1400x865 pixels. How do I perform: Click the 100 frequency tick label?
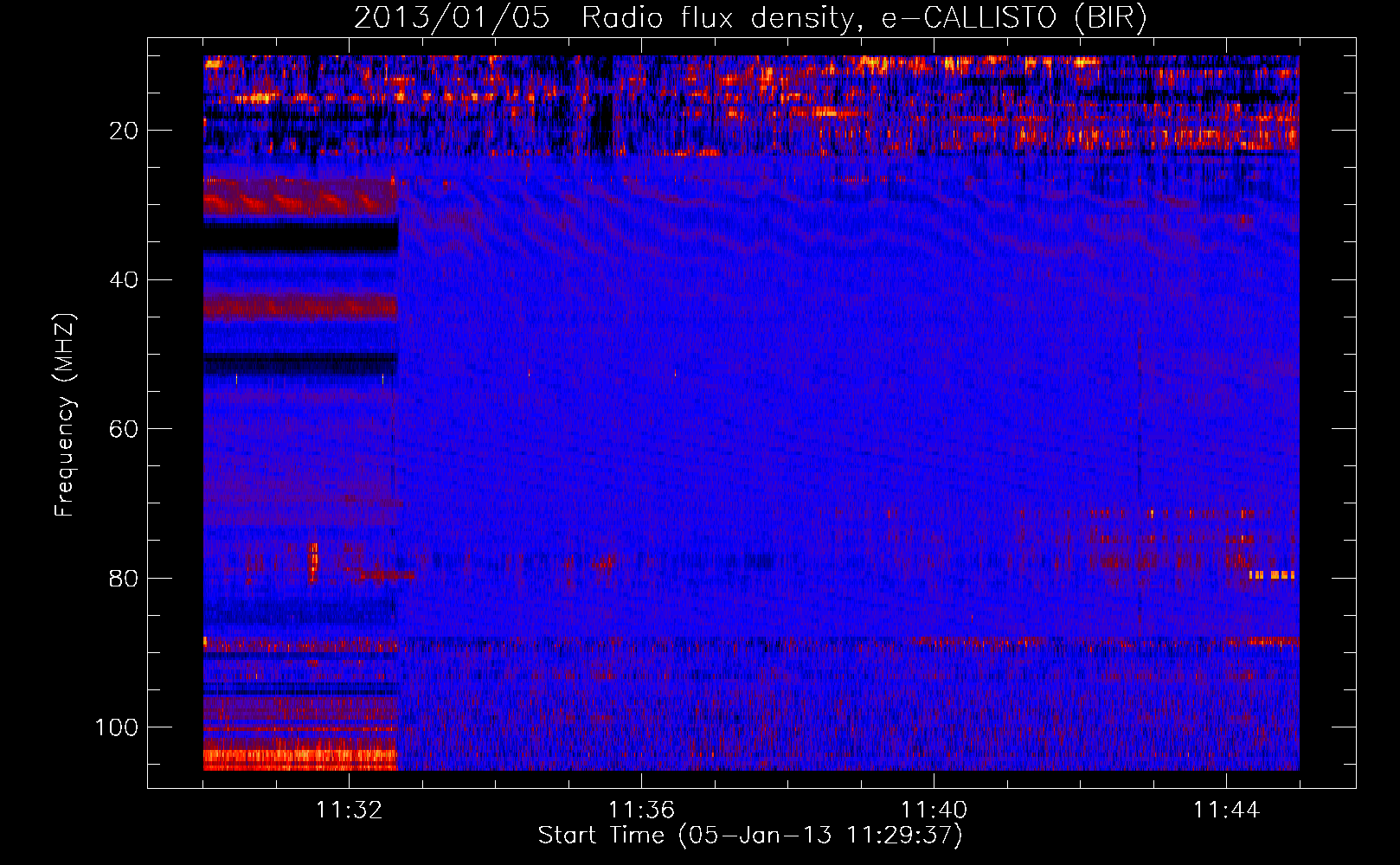tap(117, 727)
